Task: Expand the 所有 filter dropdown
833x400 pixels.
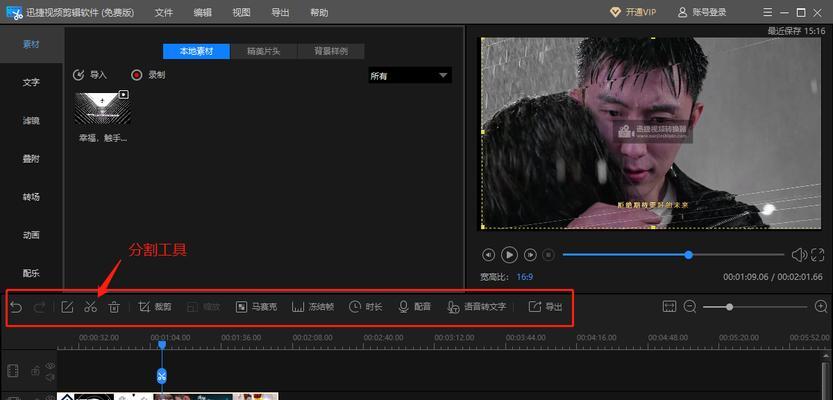Action: tap(410, 76)
